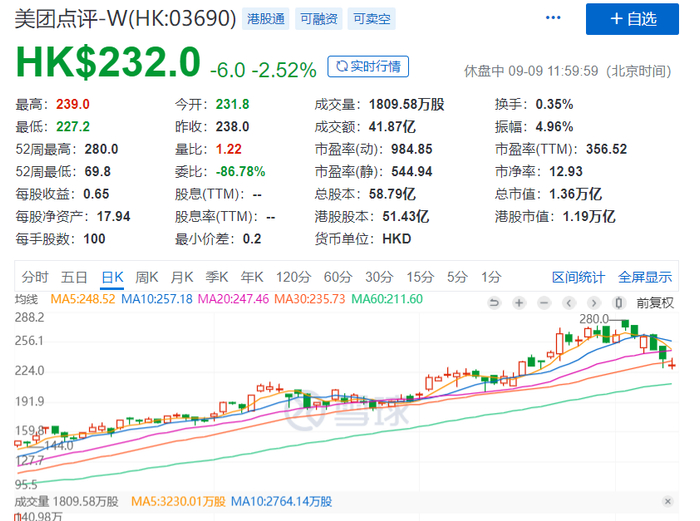Close the volume indicator panel
This screenshot has width=700, height=521.
point(668,501)
